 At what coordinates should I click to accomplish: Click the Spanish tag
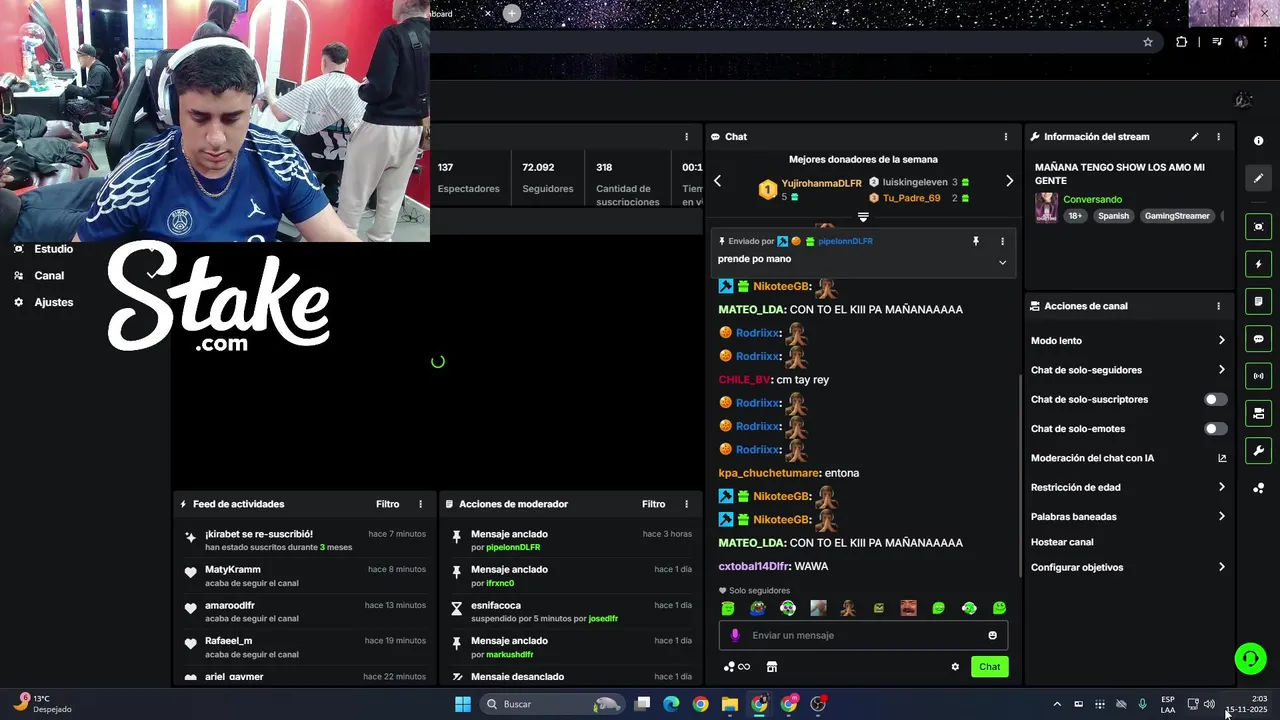pos(1113,216)
